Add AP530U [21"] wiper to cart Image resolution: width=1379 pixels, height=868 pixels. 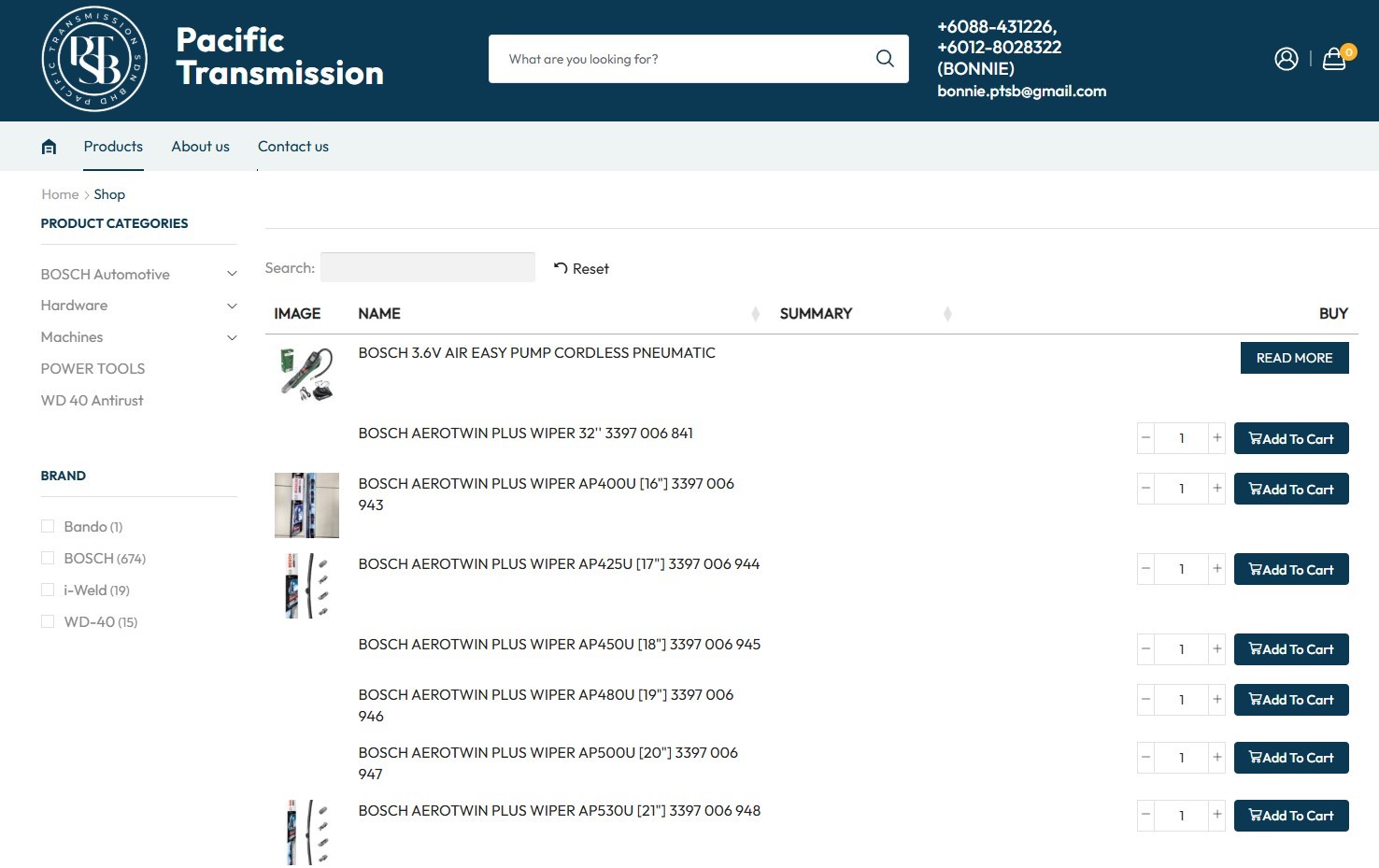coord(1291,816)
